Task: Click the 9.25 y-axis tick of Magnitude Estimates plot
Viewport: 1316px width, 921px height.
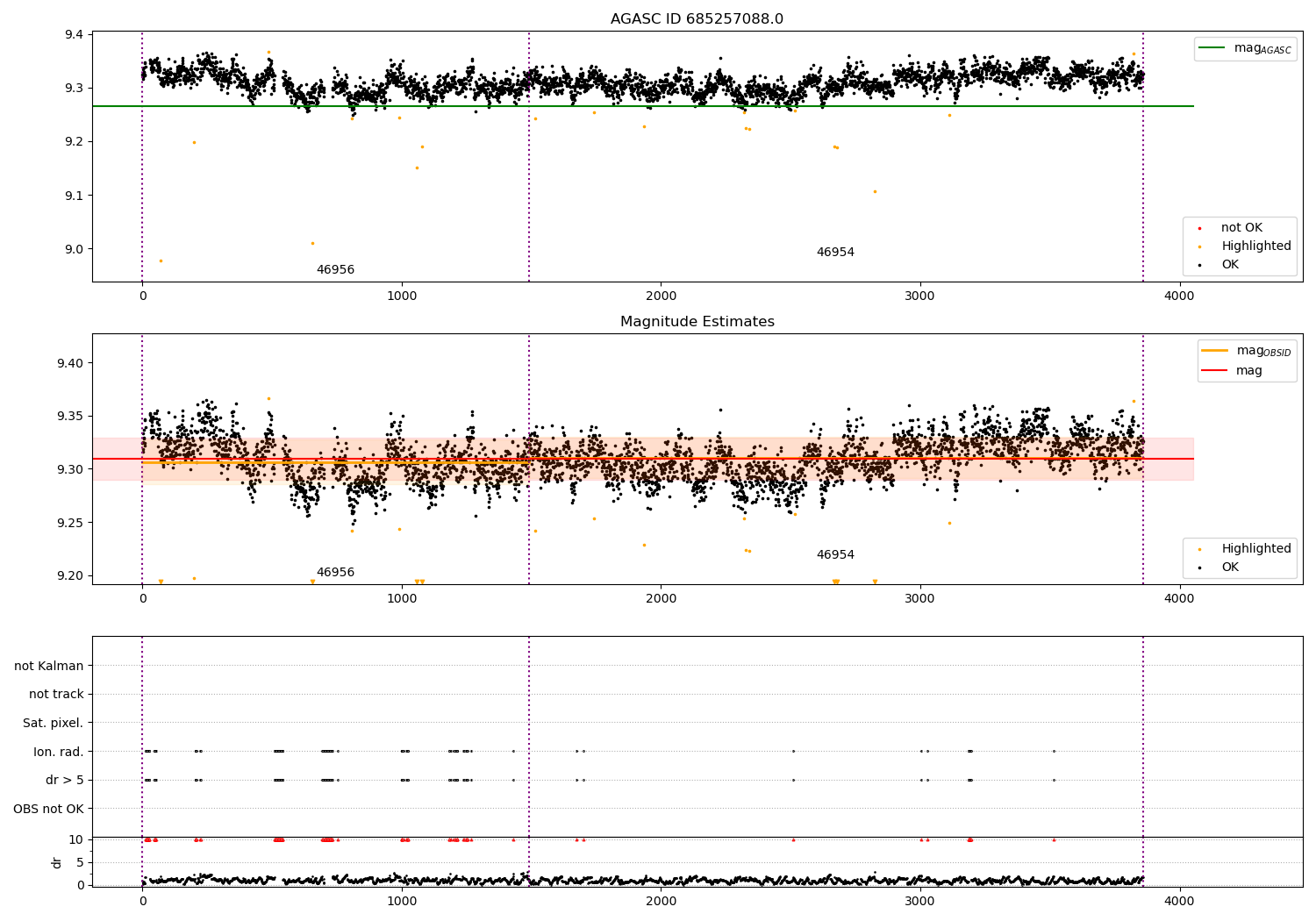Action: (x=71, y=523)
